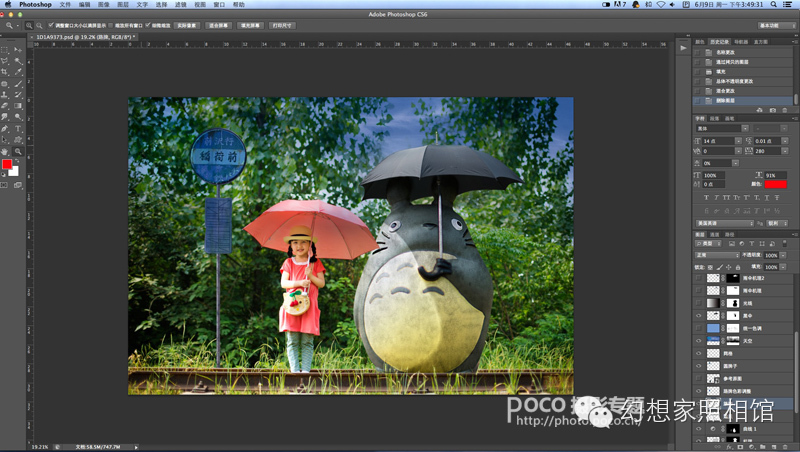Select the Zoom tool in toolbox
Viewport: 800px width, 452px height.
coord(18,152)
